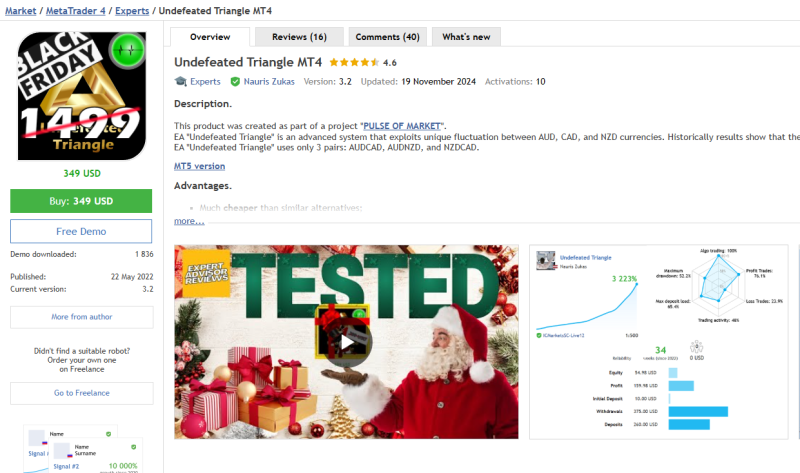
Task: Click the green verified shield by Nauris Zukas
Action: [235, 82]
